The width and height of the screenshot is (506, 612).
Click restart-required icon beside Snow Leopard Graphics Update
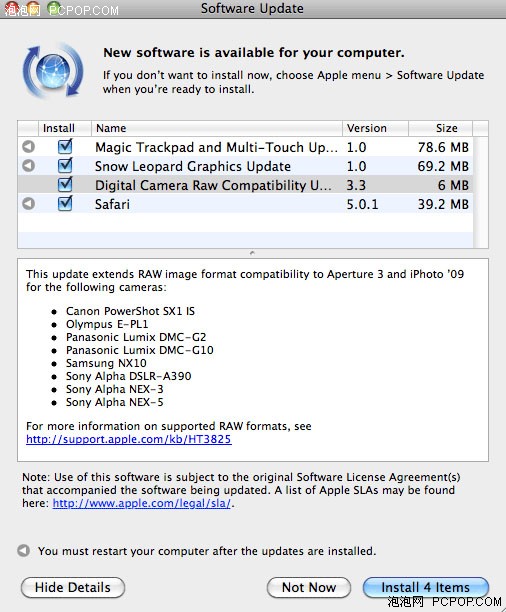click(x=29, y=166)
